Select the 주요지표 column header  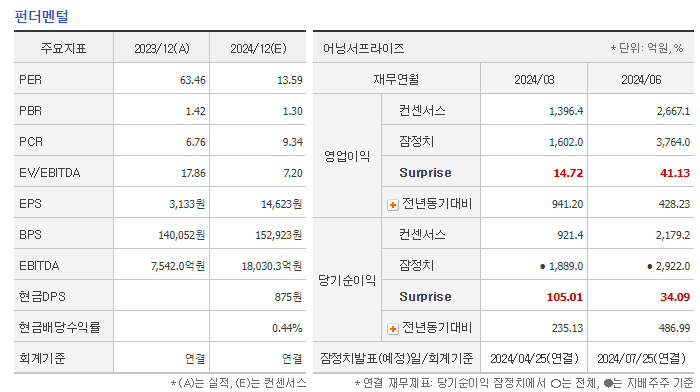(63, 48)
